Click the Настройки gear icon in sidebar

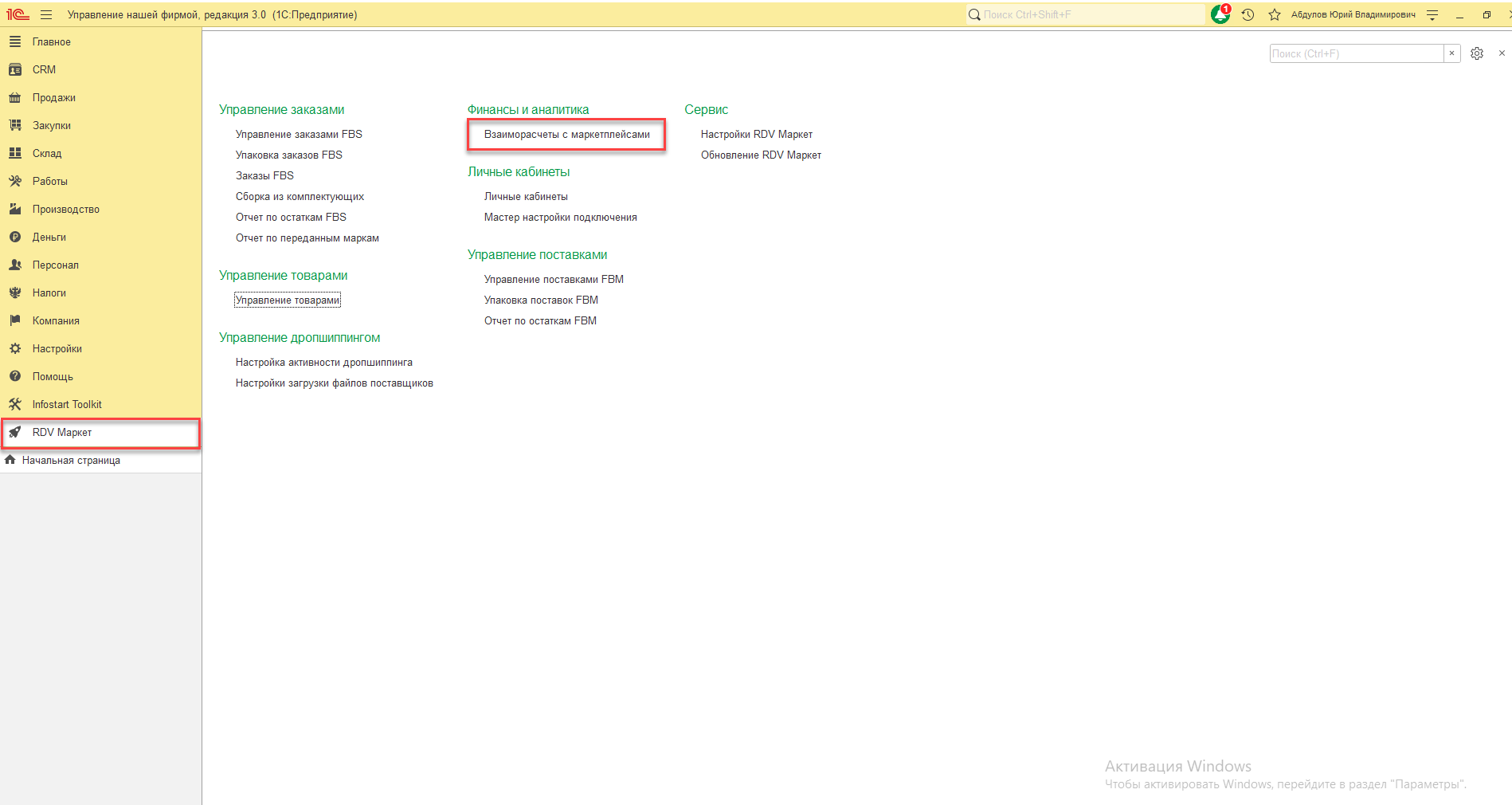pyautogui.click(x=15, y=348)
